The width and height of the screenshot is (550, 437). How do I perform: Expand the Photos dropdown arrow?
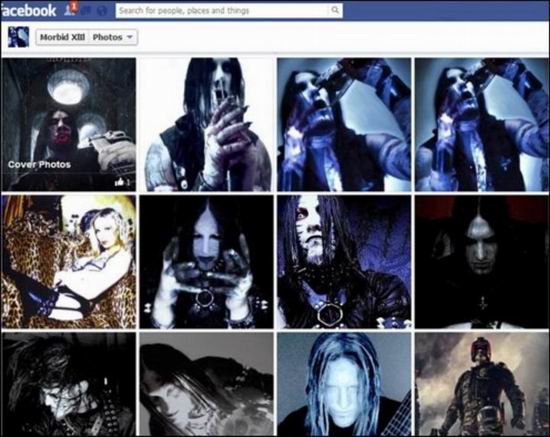pyautogui.click(x=130, y=37)
